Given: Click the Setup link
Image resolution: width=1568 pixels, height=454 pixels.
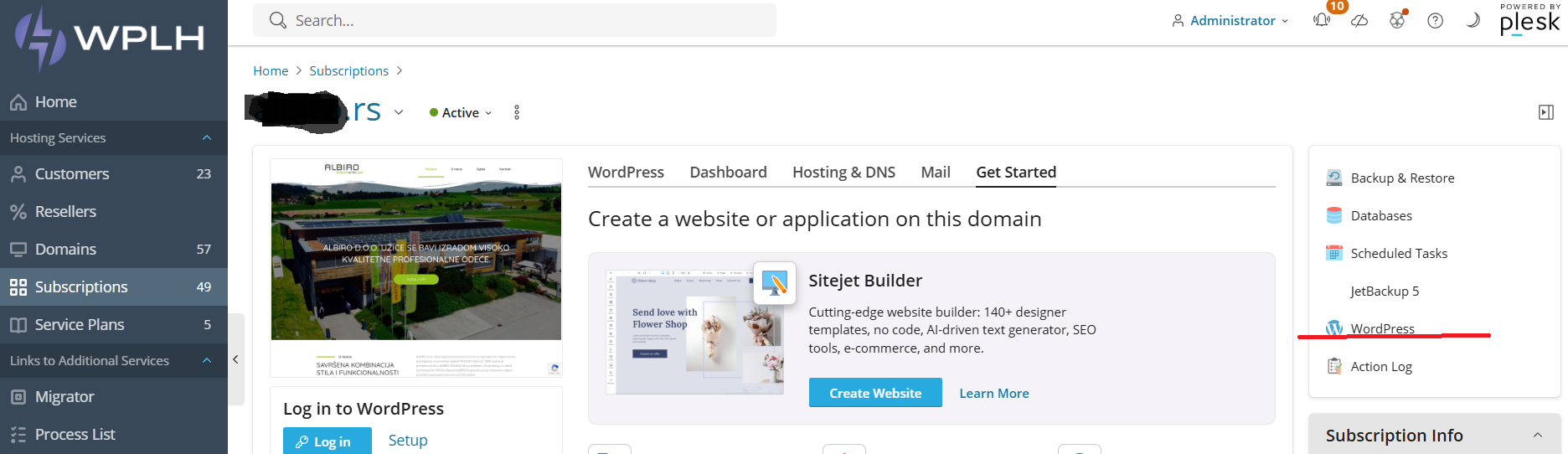Looking at the screenshot, I should click(408, 440).
